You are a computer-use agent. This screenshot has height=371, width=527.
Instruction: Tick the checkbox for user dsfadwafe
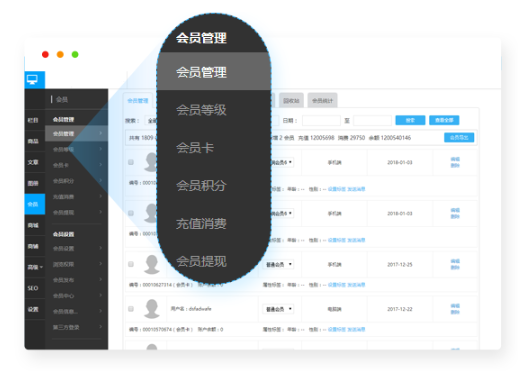[x=131, y=309]
